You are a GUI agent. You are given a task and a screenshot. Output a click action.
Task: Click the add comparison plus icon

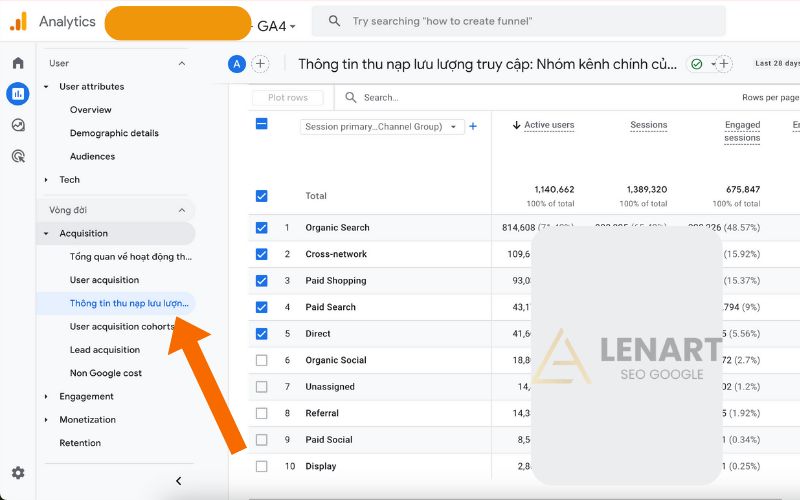tap(261, 64)
